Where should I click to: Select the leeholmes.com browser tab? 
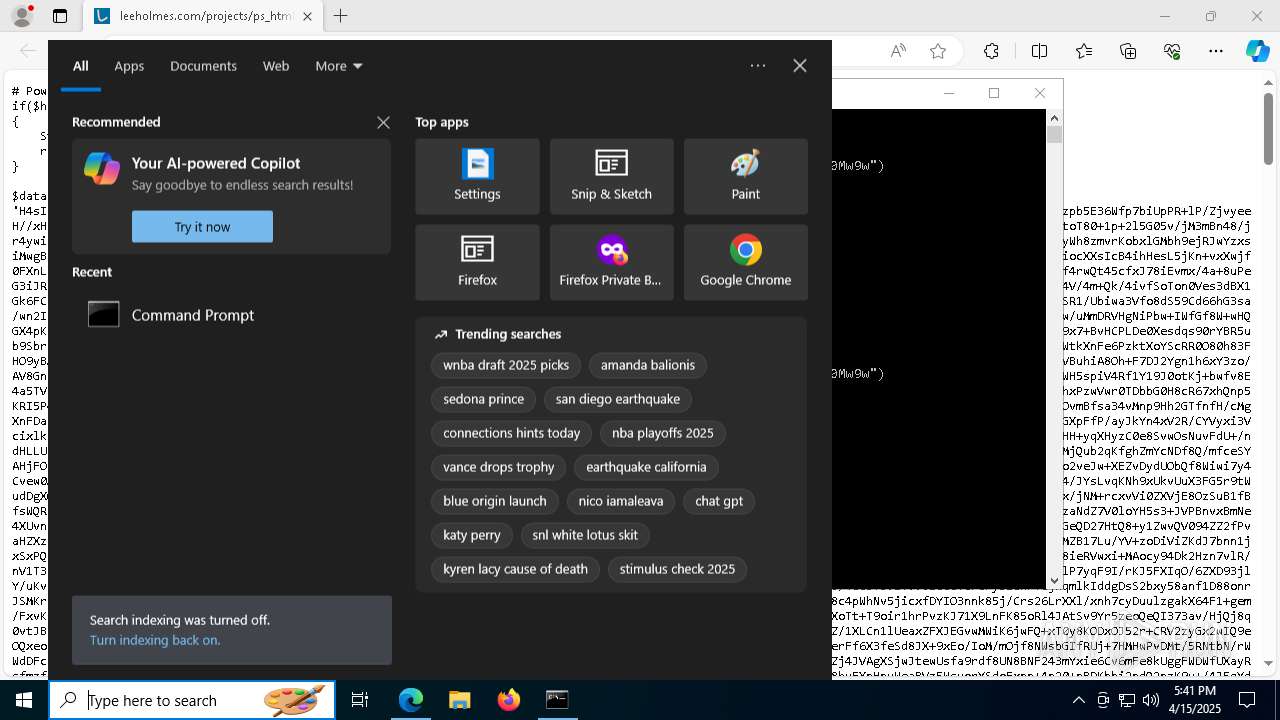(203, 16)
